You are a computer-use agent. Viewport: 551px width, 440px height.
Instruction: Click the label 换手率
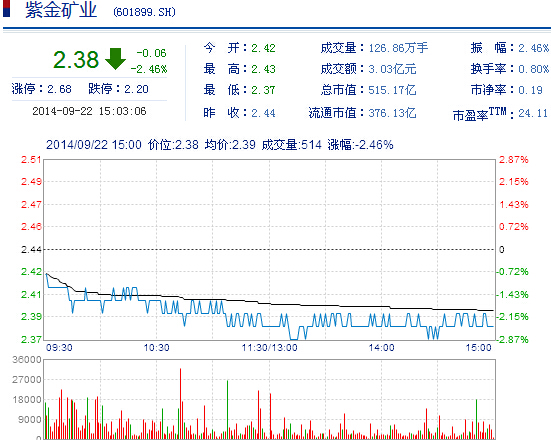(488, 69)
